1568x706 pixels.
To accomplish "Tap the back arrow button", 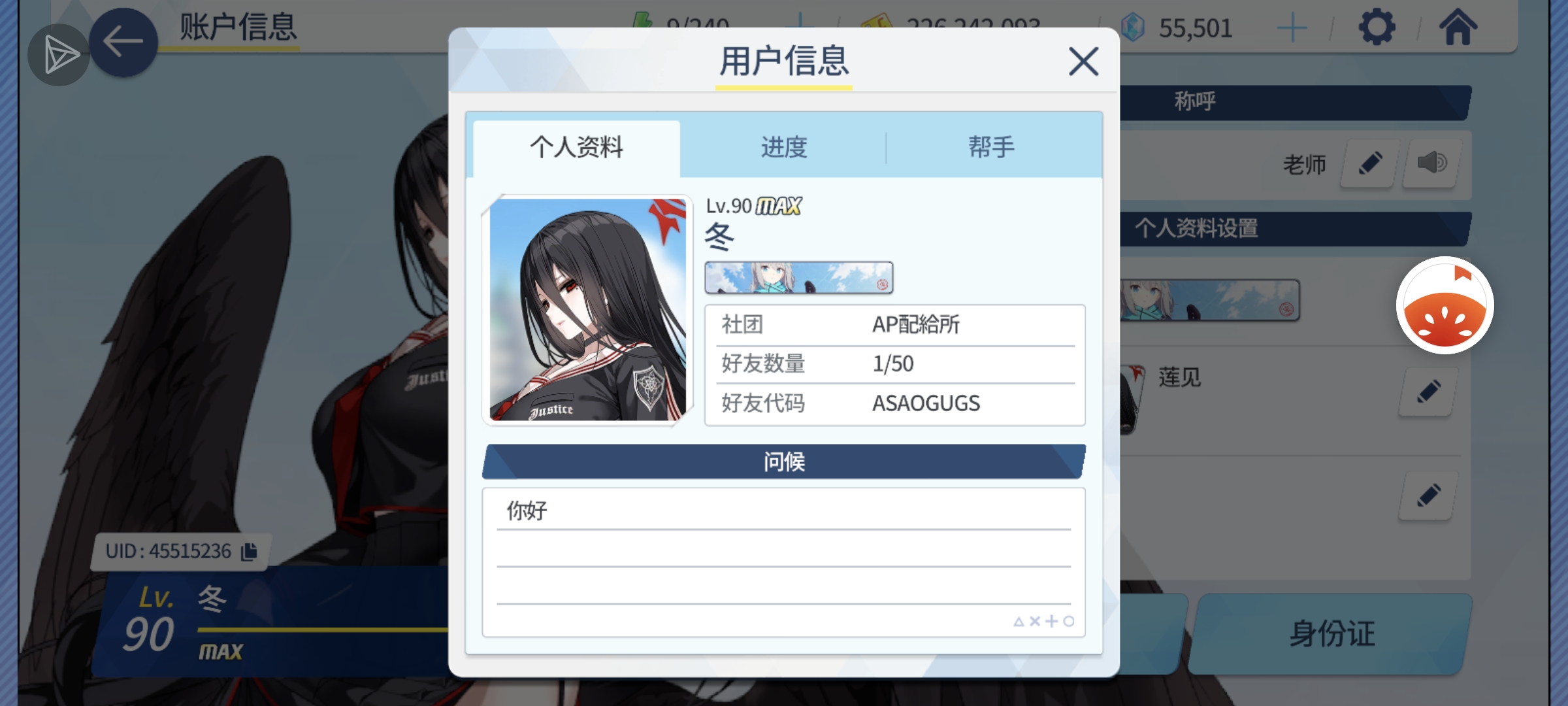I will pyautogui.click(x=123, y=42).
